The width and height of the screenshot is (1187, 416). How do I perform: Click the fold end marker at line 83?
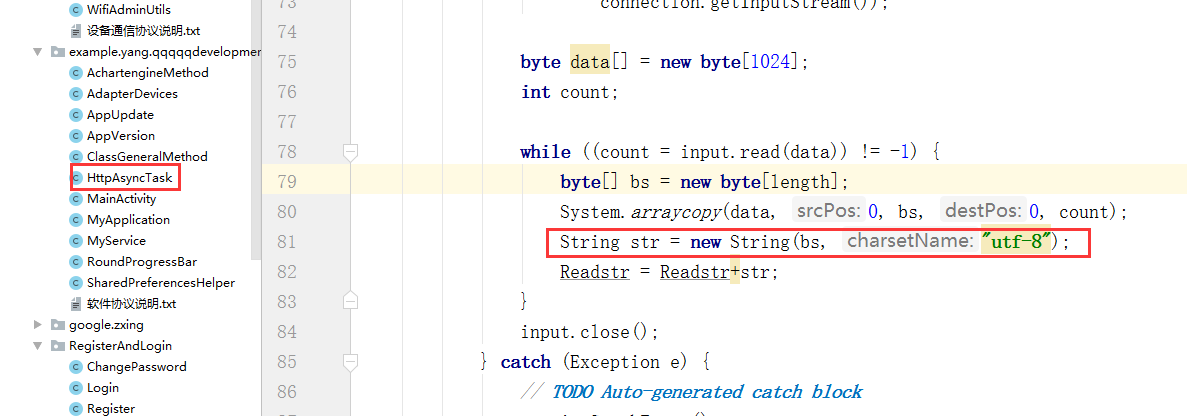(x=350, y=301)
